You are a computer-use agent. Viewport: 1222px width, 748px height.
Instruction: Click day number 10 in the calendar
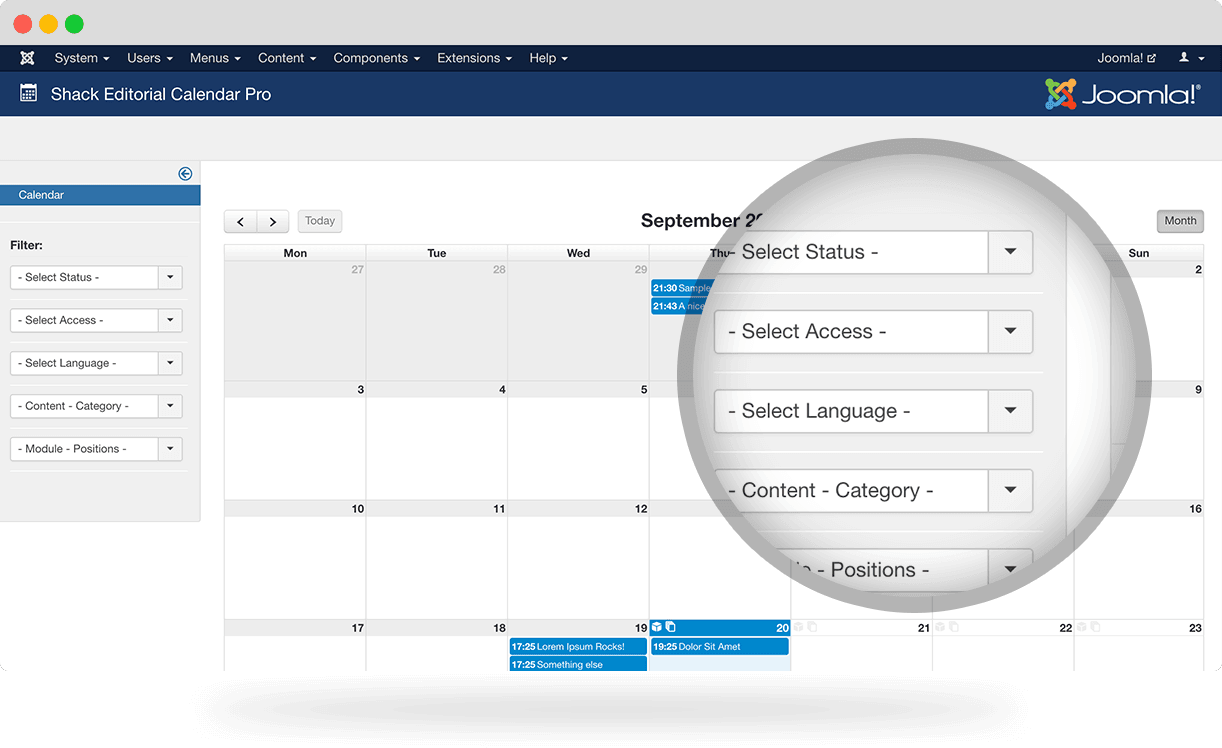[x=358, y=509]
